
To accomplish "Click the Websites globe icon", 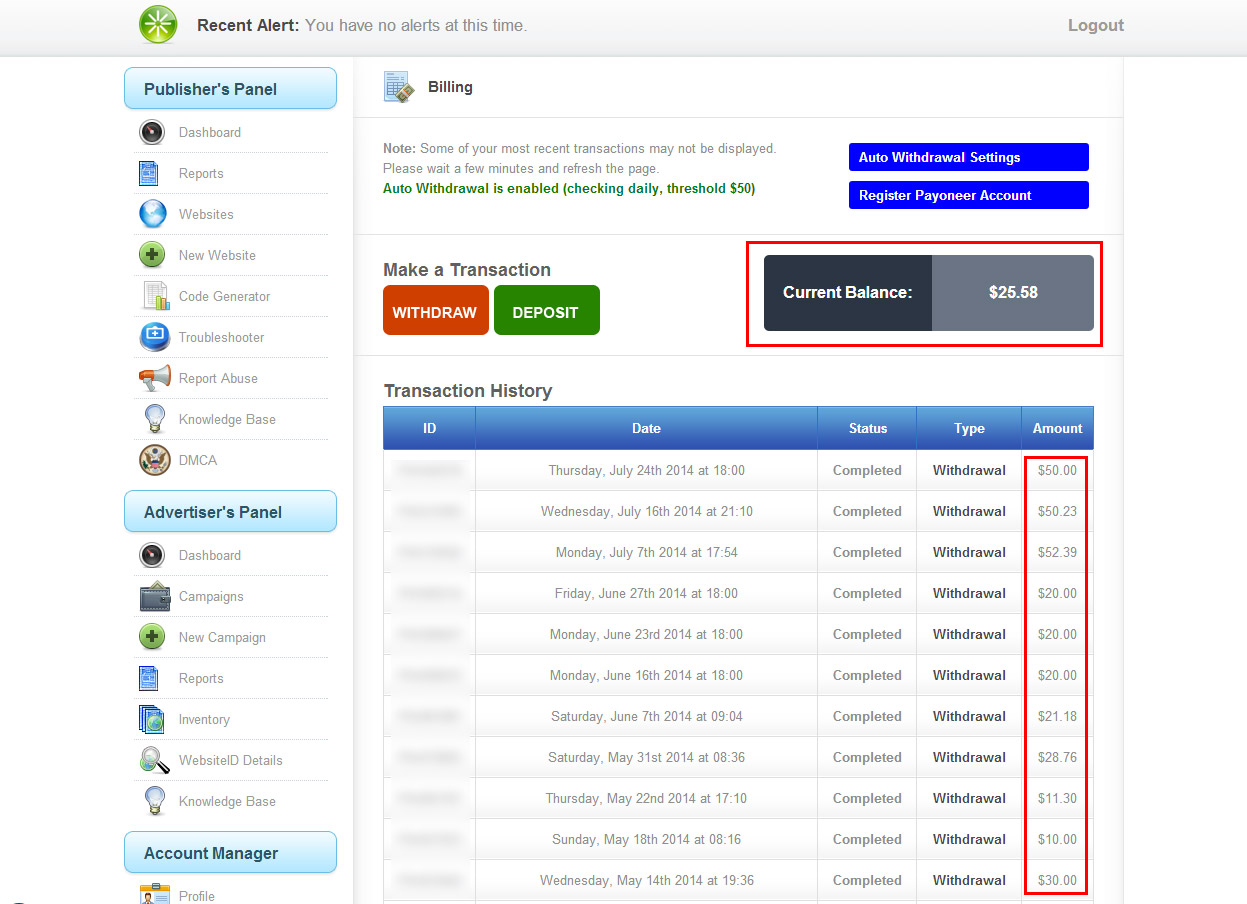I will coord(152,214).
